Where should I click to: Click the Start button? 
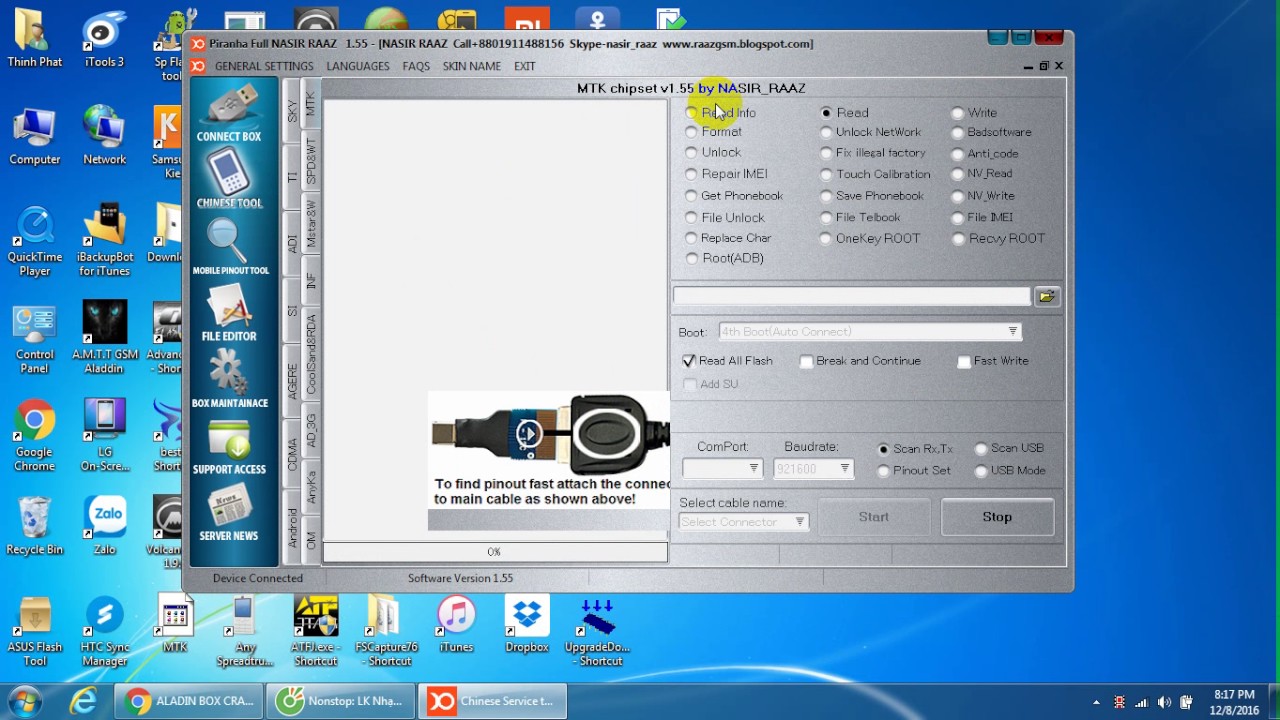point(873,517)
